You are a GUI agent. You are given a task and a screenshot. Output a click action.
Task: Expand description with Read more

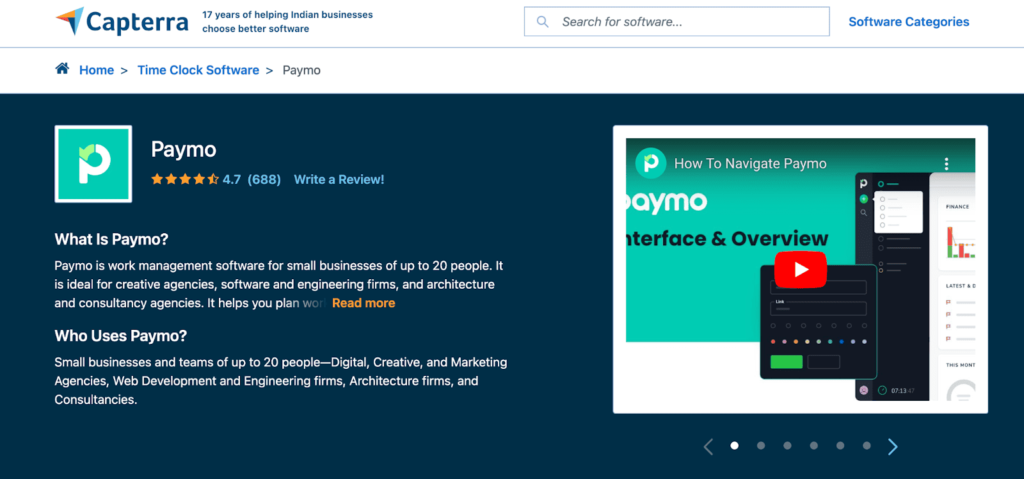(364, 303)
